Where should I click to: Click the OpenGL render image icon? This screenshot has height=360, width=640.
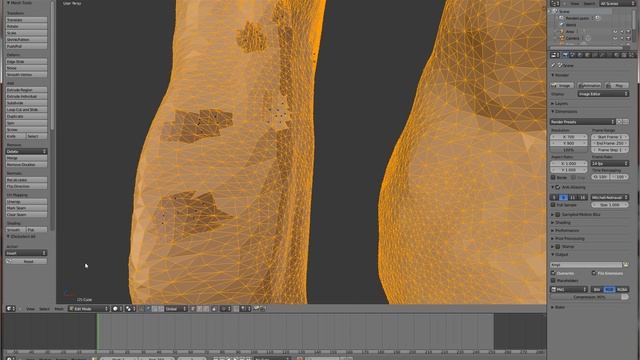[x=256, y=309]
